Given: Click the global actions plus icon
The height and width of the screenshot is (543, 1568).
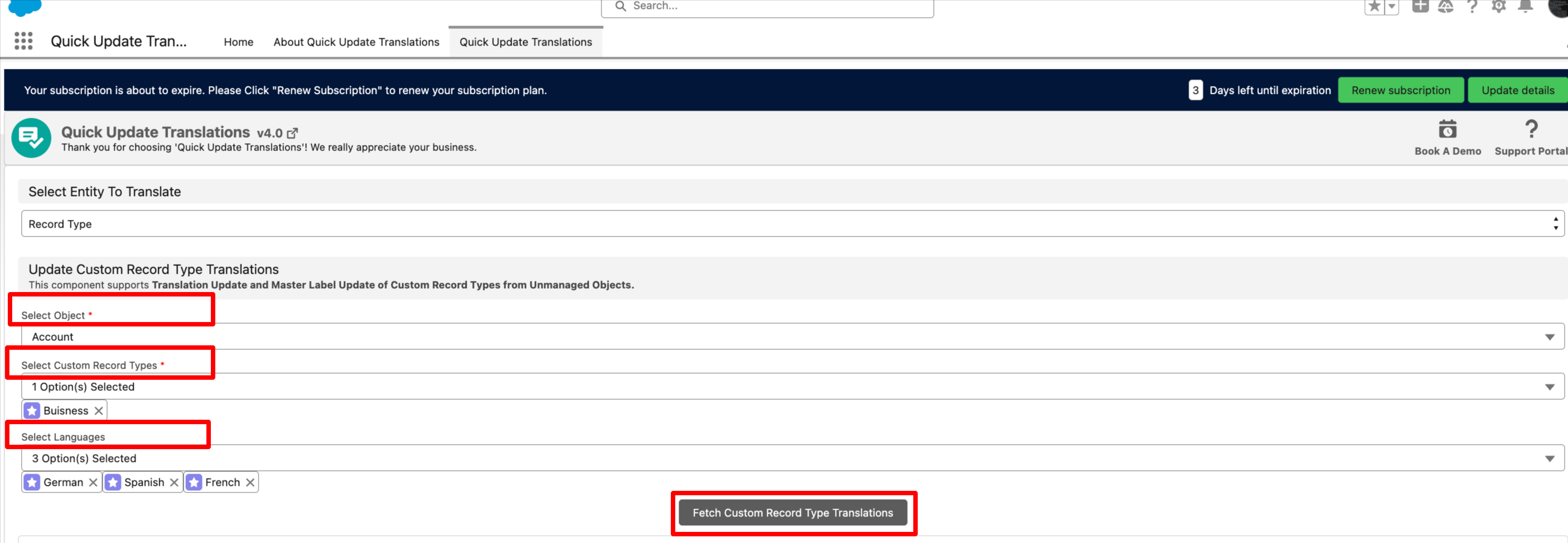Looking at the screenshot, I should click(1420, 6).
